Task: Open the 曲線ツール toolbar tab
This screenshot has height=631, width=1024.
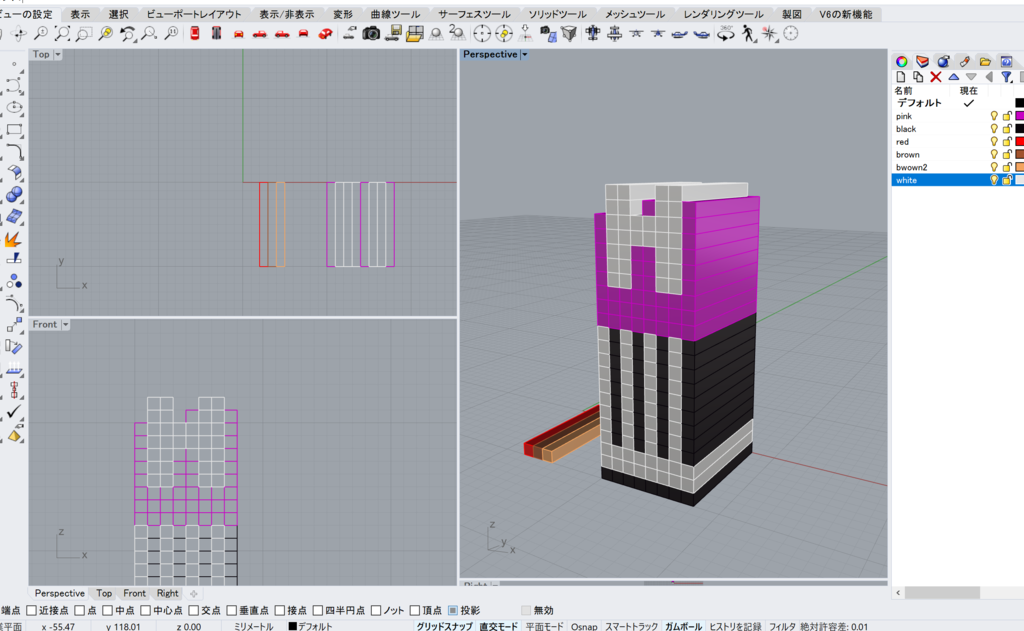Action: (x=395, y=14)
